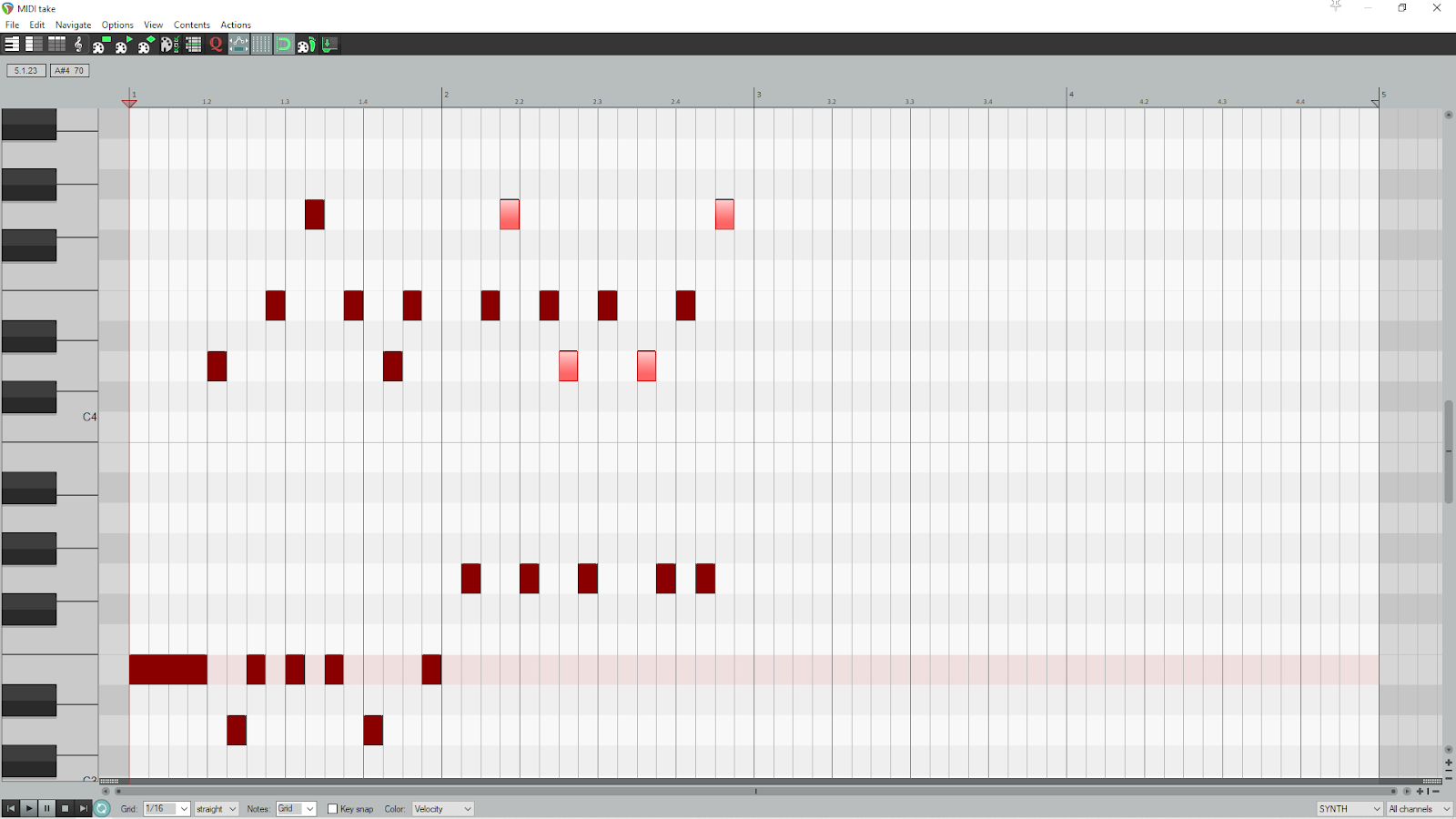Open the Contents menu

[x=192, y=25]
